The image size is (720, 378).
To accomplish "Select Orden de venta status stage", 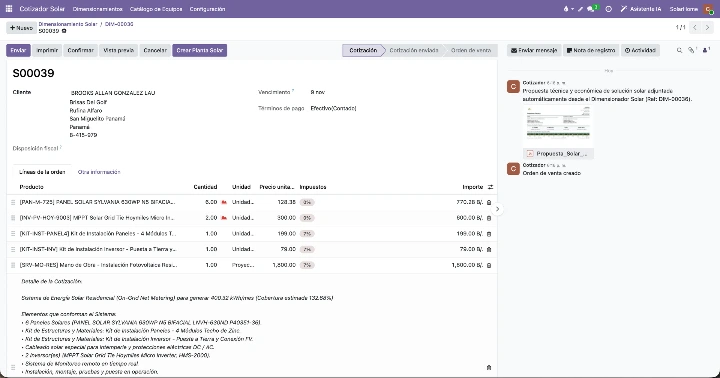I will tap(471, 50).
